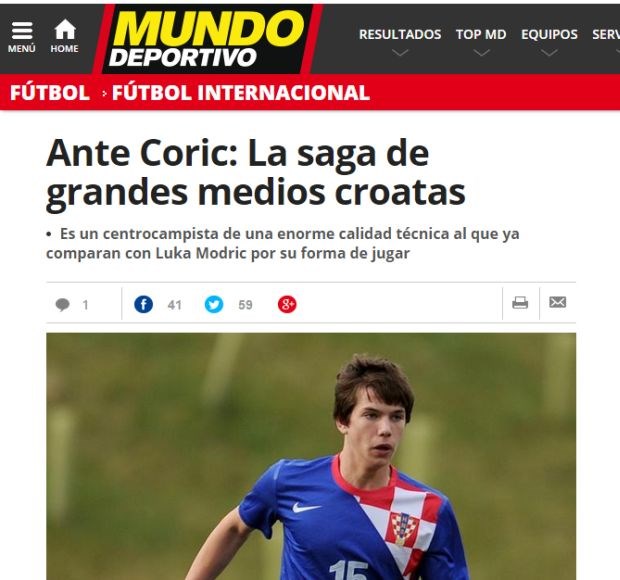Go to FÚTBOL section breadcrumb
Screen dimensions: 620x580
[50, 93]
